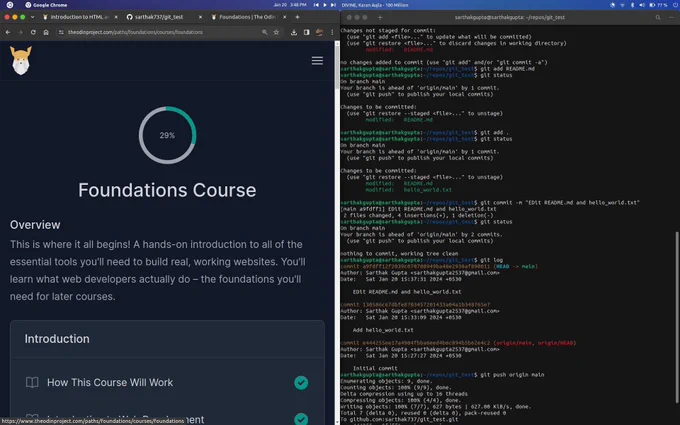The height and width of the screenshot is (425, 680).
Task: Open Chrome downloads
Action: (x=294, y=32)
